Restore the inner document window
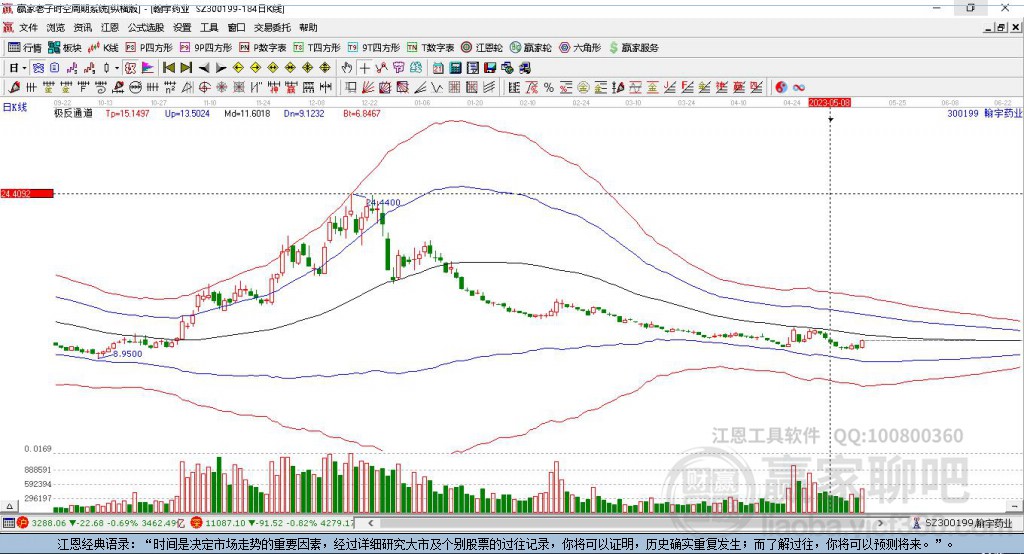Screen dimensions: 1024x554 (1001, 27)
